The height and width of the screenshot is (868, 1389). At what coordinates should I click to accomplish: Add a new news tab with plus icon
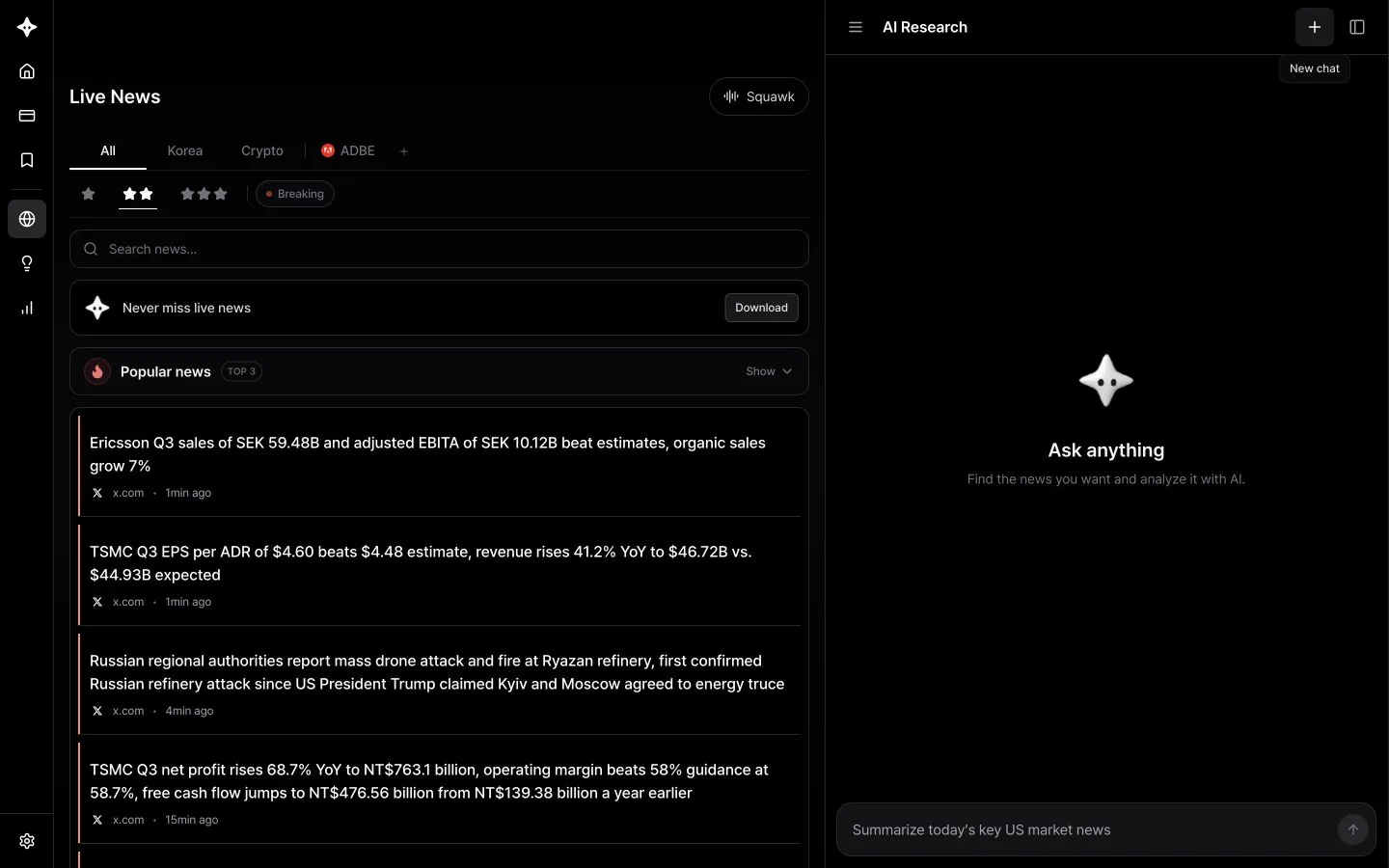(404, 151)
